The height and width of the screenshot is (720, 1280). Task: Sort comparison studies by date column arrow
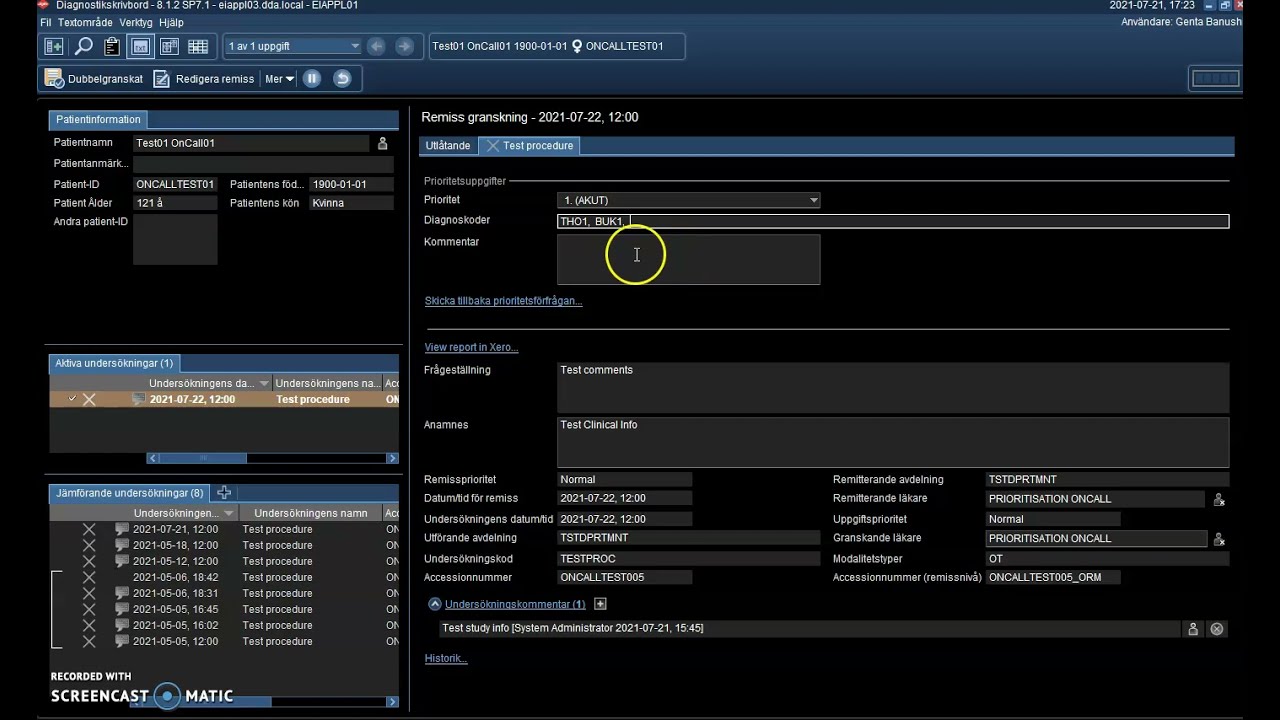pyautogui.click(x=229, y=513)
